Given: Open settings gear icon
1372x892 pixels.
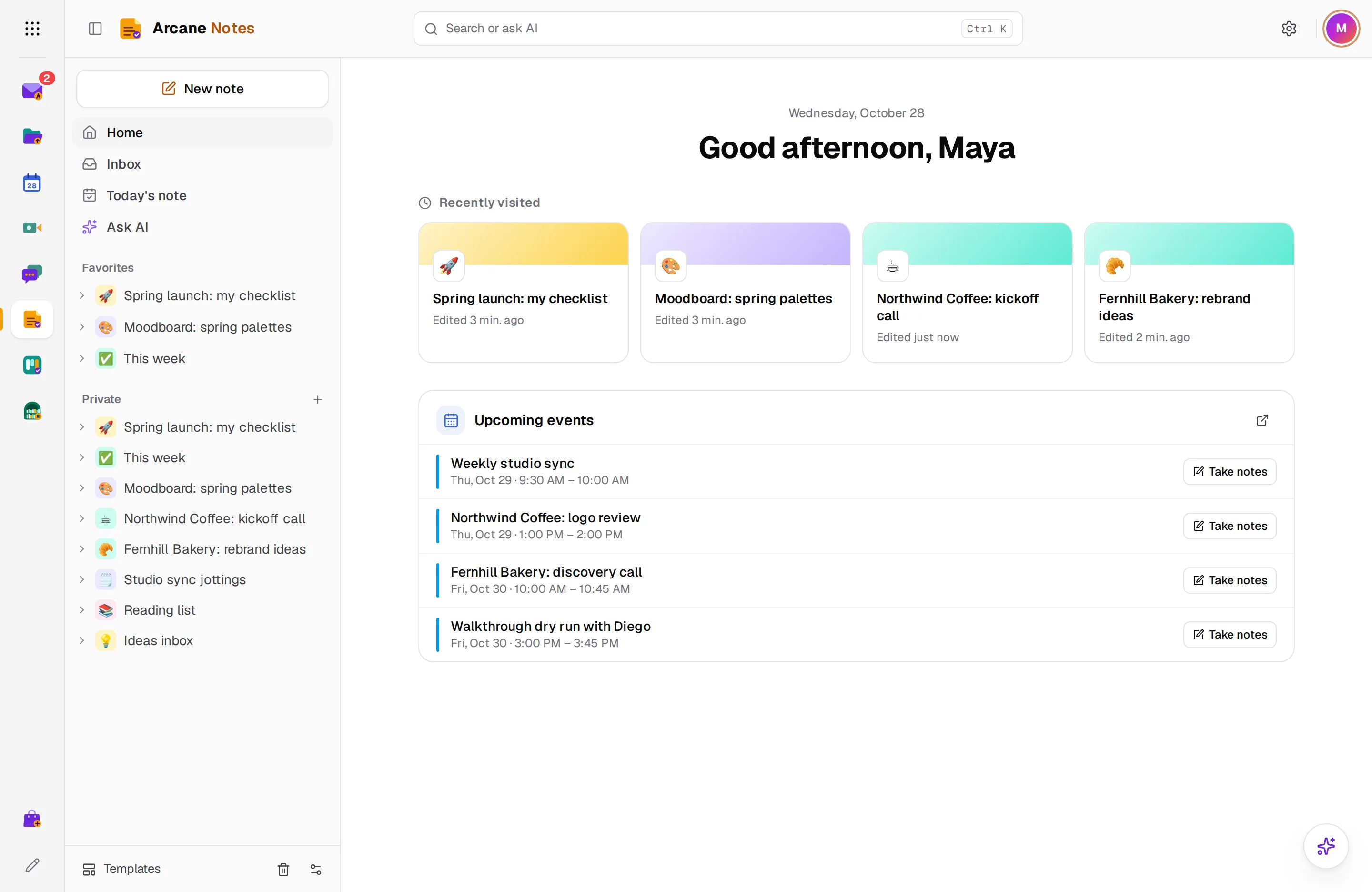Looking at the screenshot, I should [x=1289, y=28].
